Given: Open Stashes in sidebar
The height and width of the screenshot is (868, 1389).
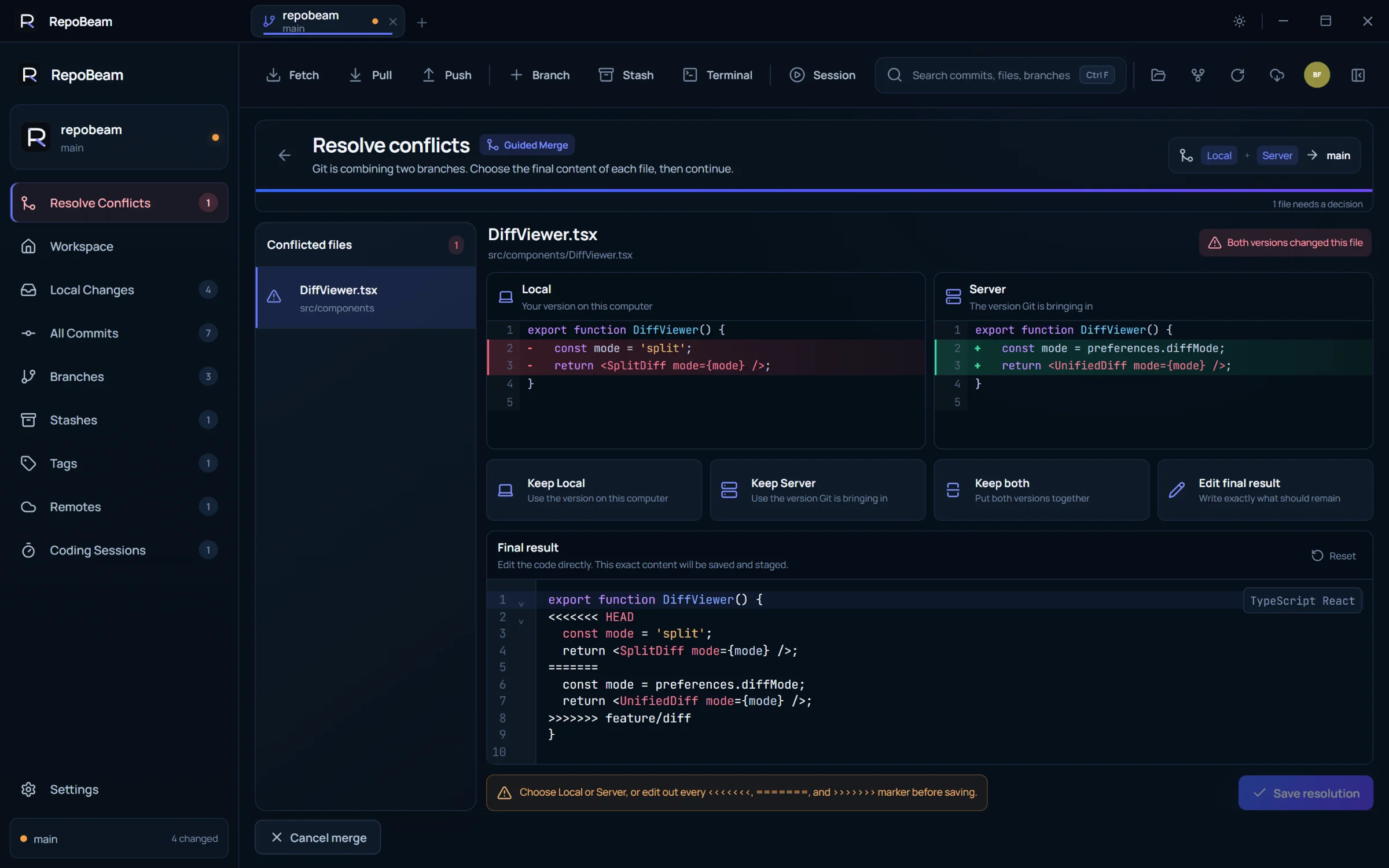Looking at the screenshot, I should coord(119,420).
